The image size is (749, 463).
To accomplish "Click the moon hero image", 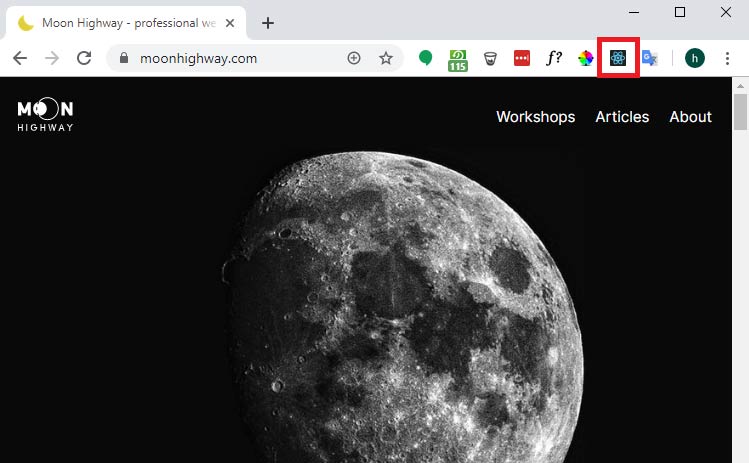I will tap(403, 307).
